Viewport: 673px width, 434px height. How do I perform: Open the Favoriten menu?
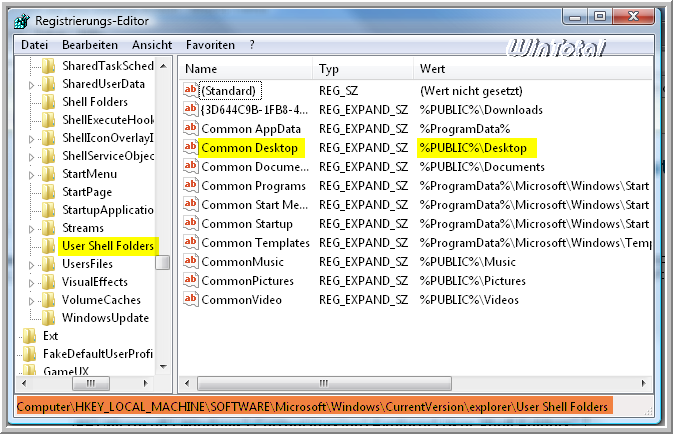click(210, 45)
